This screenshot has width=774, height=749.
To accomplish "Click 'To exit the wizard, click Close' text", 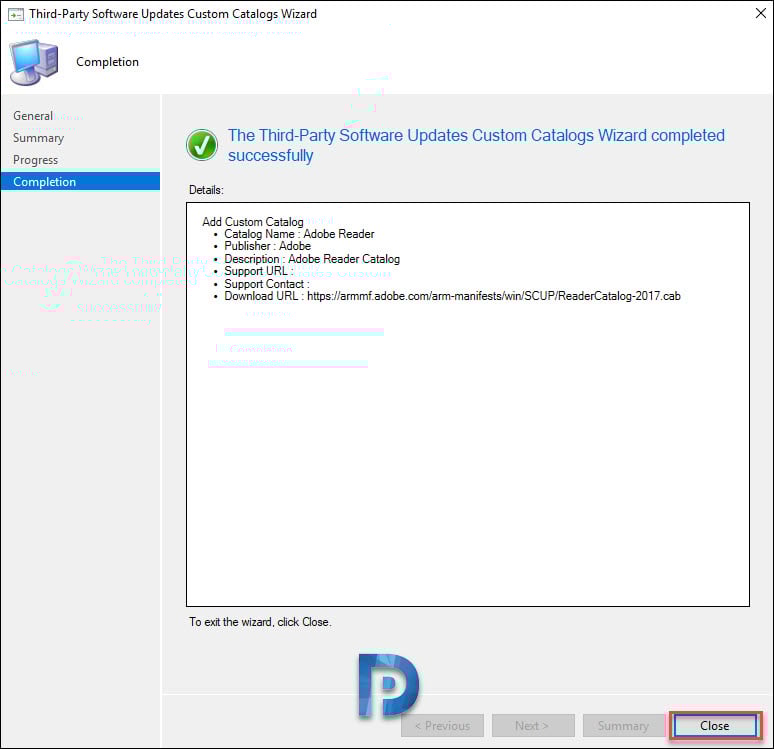I will pos(260,622).
